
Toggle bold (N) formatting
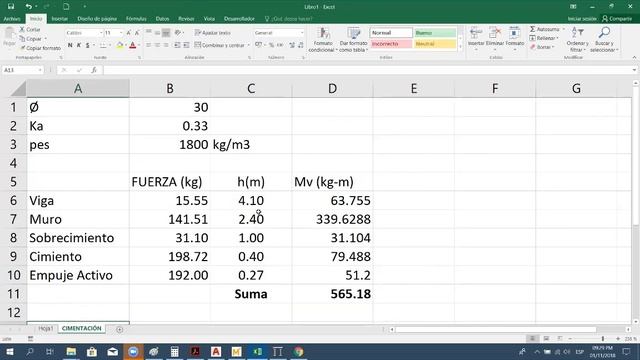pyautogui.click(x=70, y=45)
